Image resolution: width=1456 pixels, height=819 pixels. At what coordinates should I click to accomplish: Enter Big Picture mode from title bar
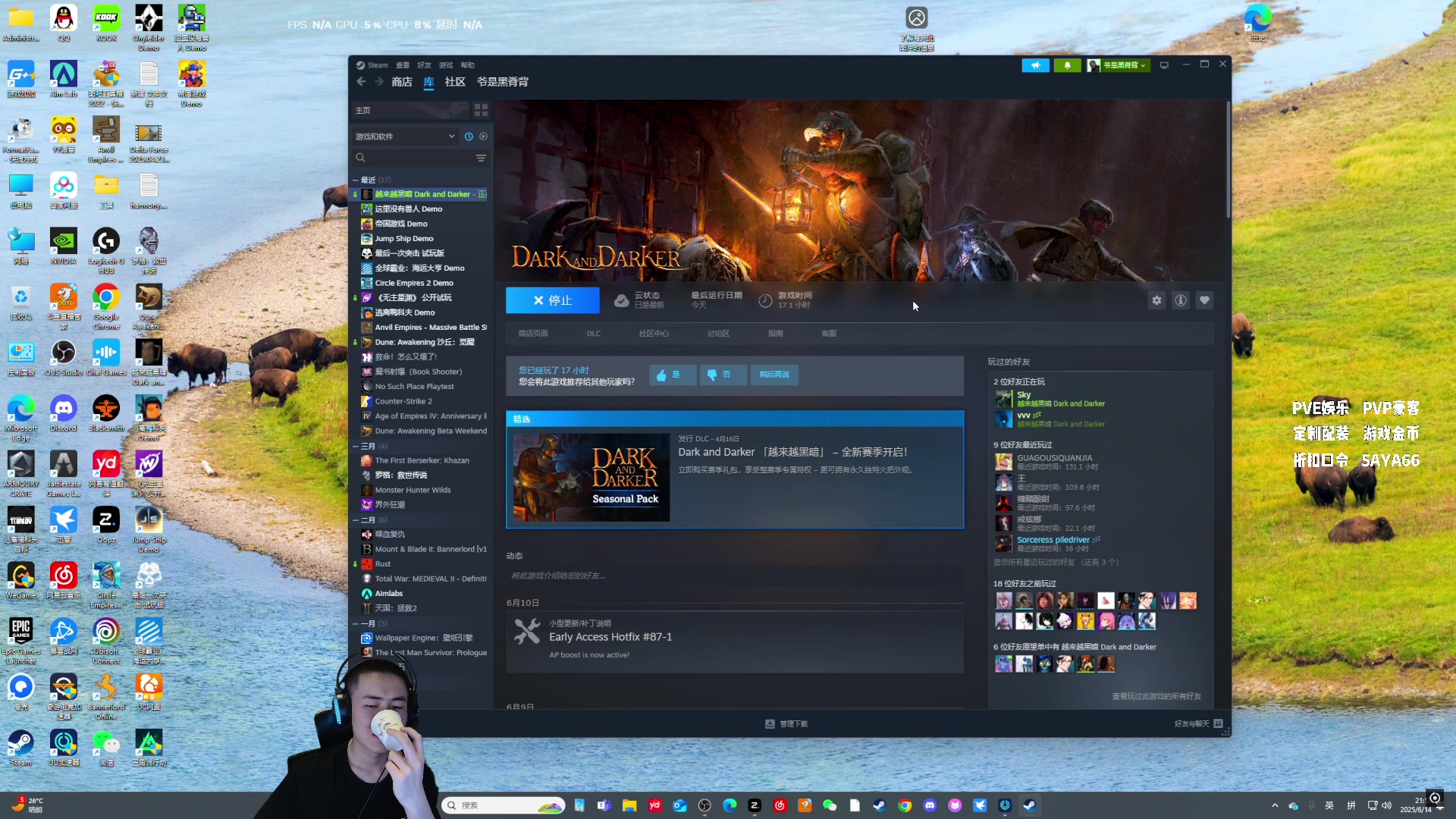coord(1164,65)
